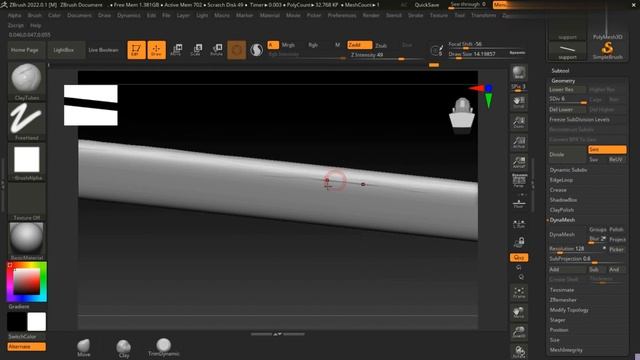Viewport: 640px width, 360px height.
Task: Activate the Edit mode button
Action: pos(136,50)
